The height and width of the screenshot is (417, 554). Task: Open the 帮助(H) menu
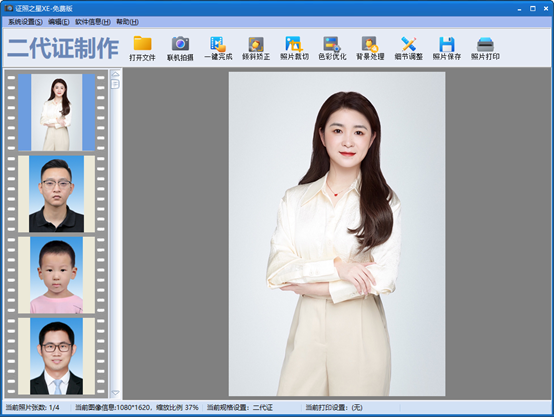click(x=127, y=22)
